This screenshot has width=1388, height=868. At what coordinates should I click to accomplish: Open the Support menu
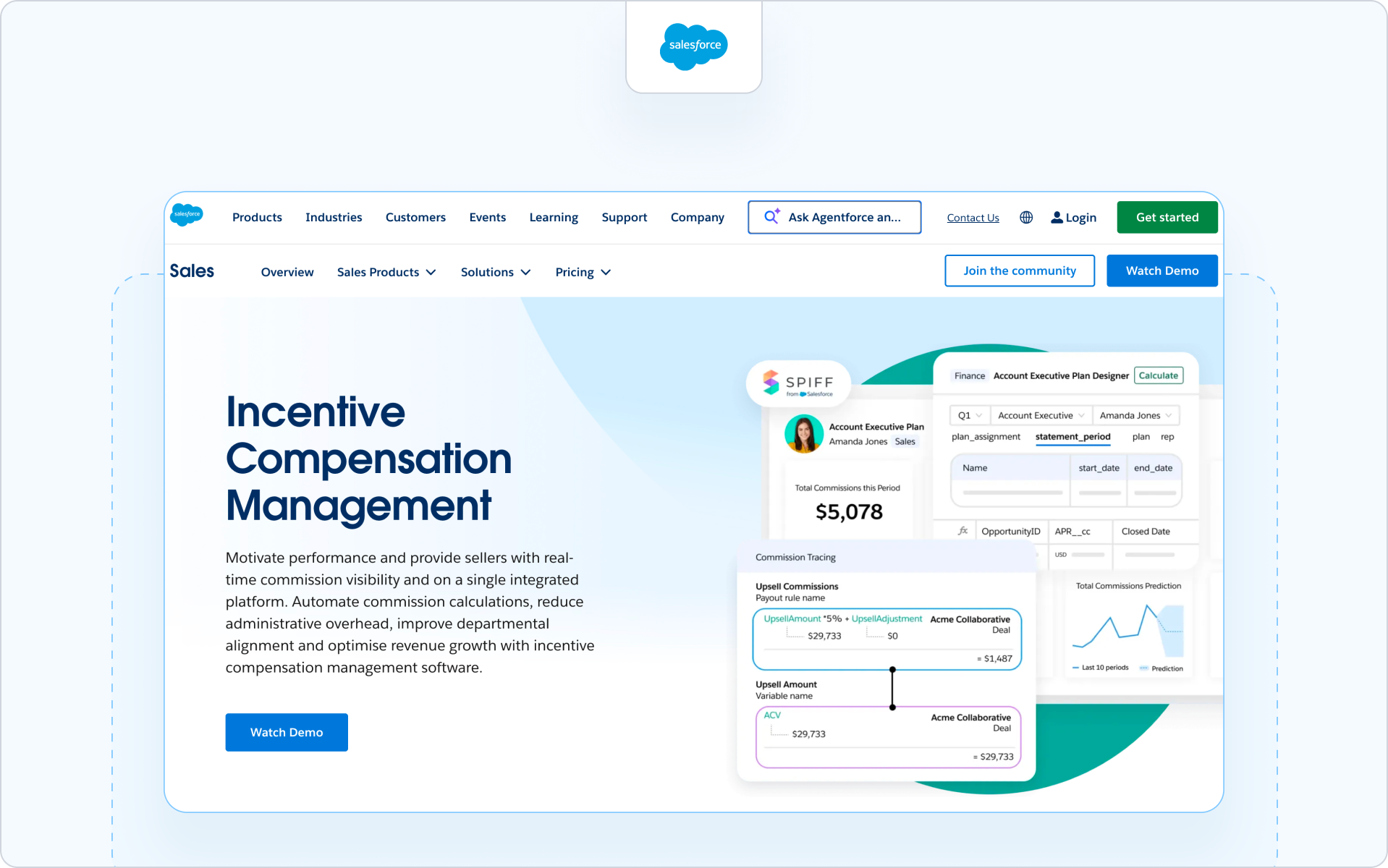point(625,217)
